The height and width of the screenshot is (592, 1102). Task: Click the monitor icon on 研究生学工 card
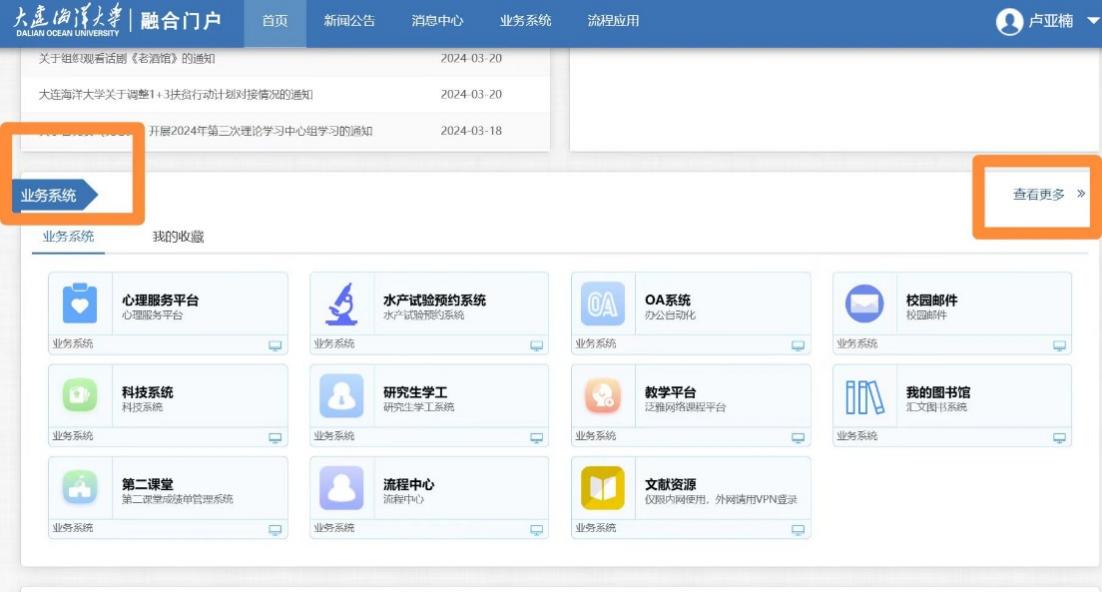click(x=536, y=438)
